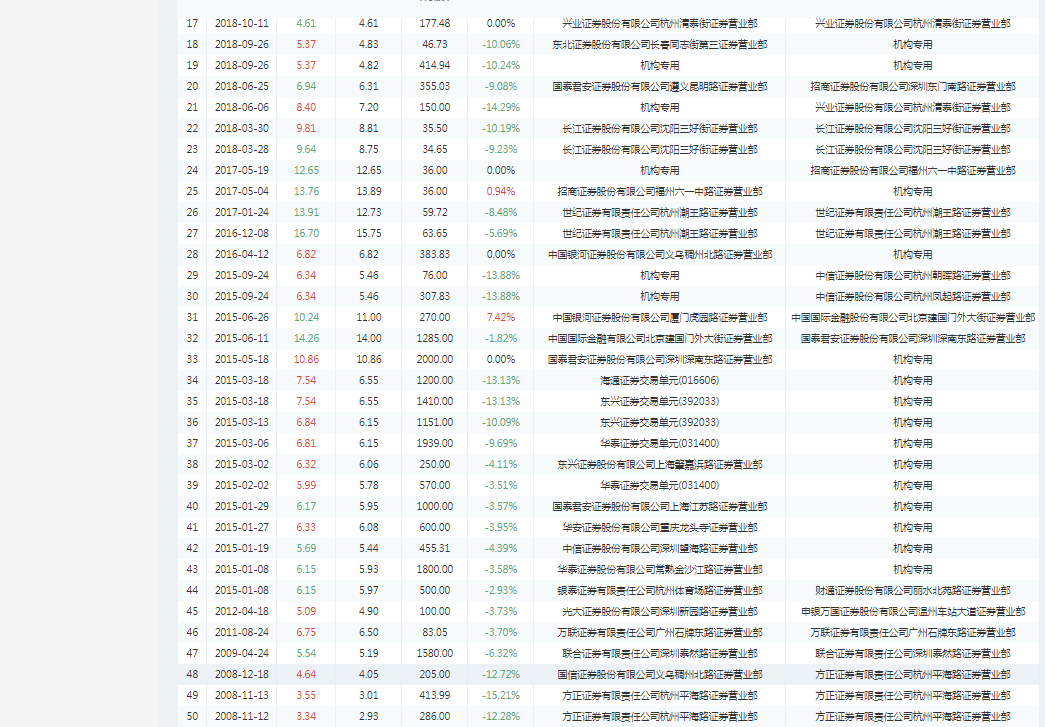The height and width of the screenshot is (727, 1045).
Task: Click buyer 海通证券交易单元(016606)
Action: [x=659, y=380]
